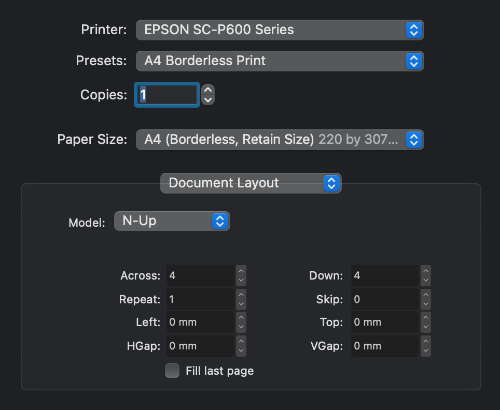Decrease the Down value stepper
Screen dimensions: 500x410
click(426, 281)
